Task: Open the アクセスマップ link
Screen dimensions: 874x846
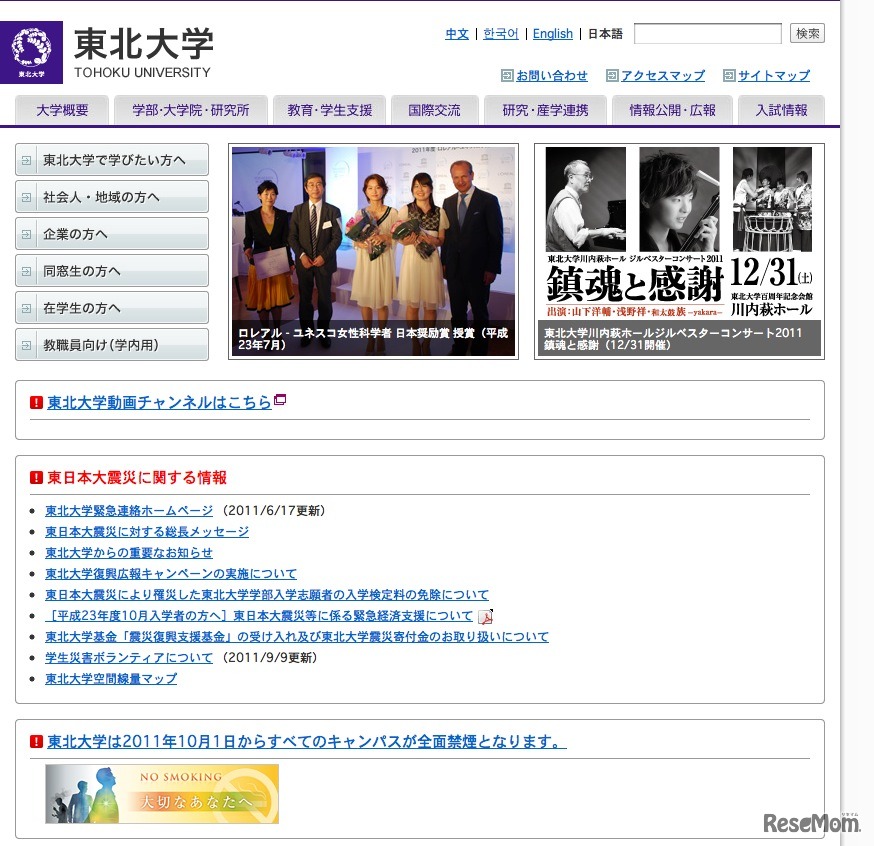Action: 663,75
